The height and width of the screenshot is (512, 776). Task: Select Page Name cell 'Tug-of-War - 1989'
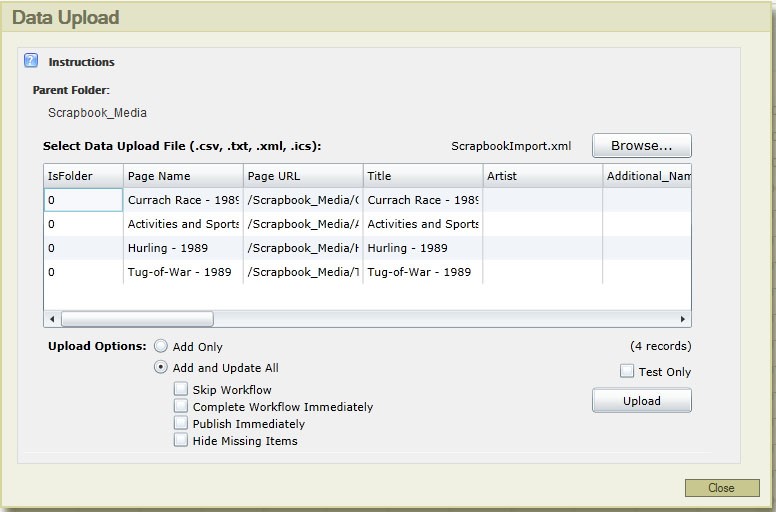[x=183, y=272]
